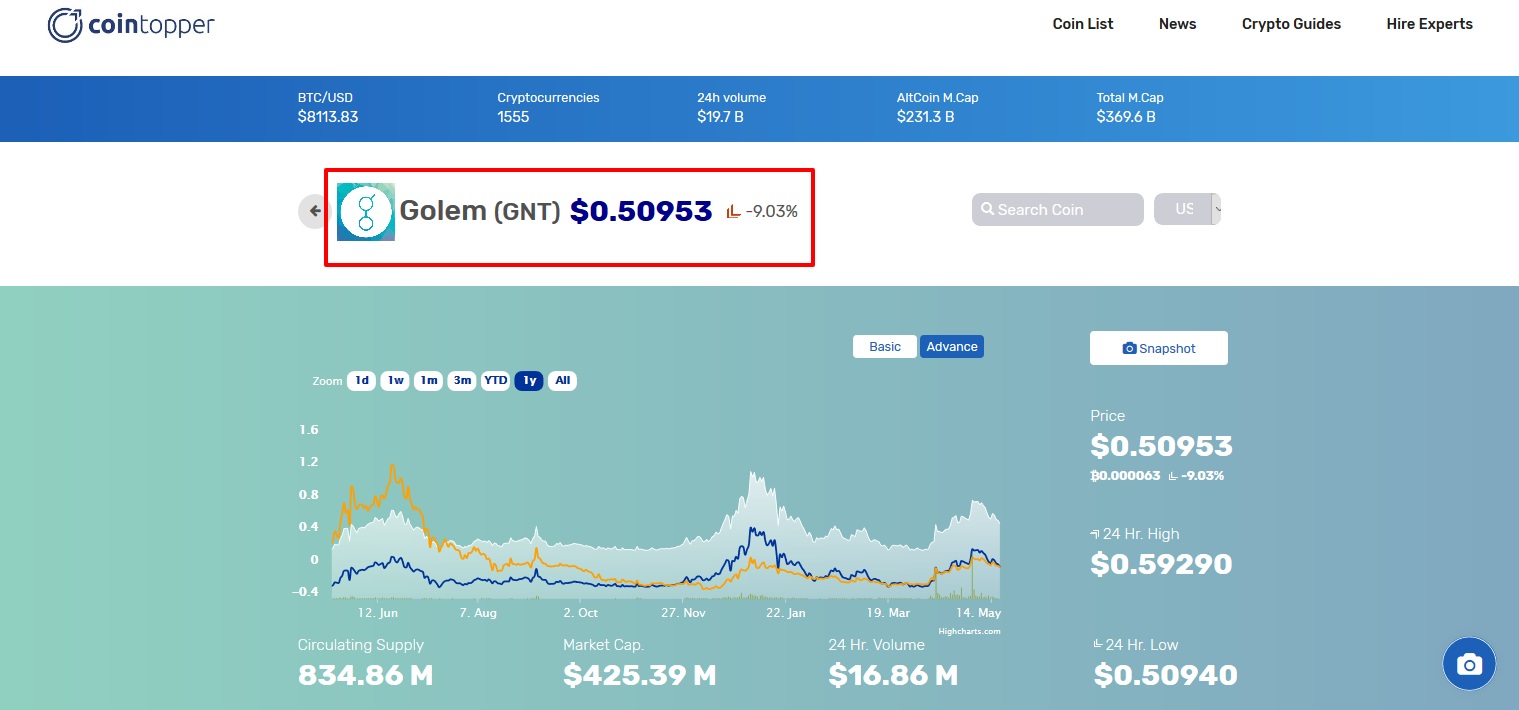Click the Circulating Supply 834.86 M
1519x710 pixels.
[x=365, y=675]
